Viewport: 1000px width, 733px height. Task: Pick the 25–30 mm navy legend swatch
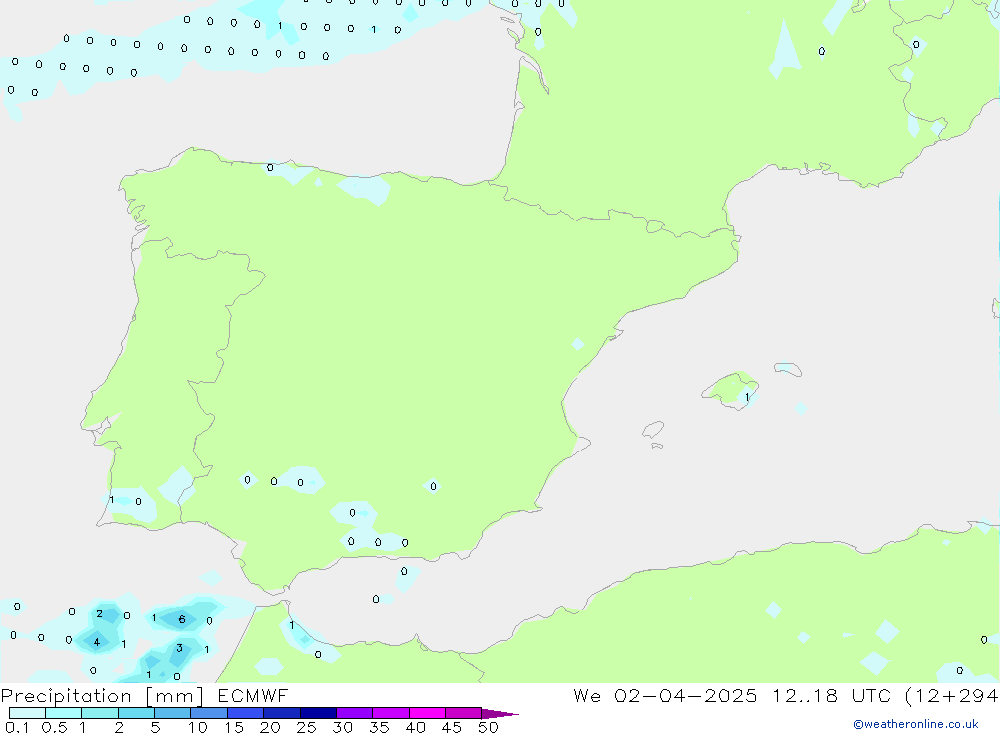pyautogui.click(x=318, y=713)
